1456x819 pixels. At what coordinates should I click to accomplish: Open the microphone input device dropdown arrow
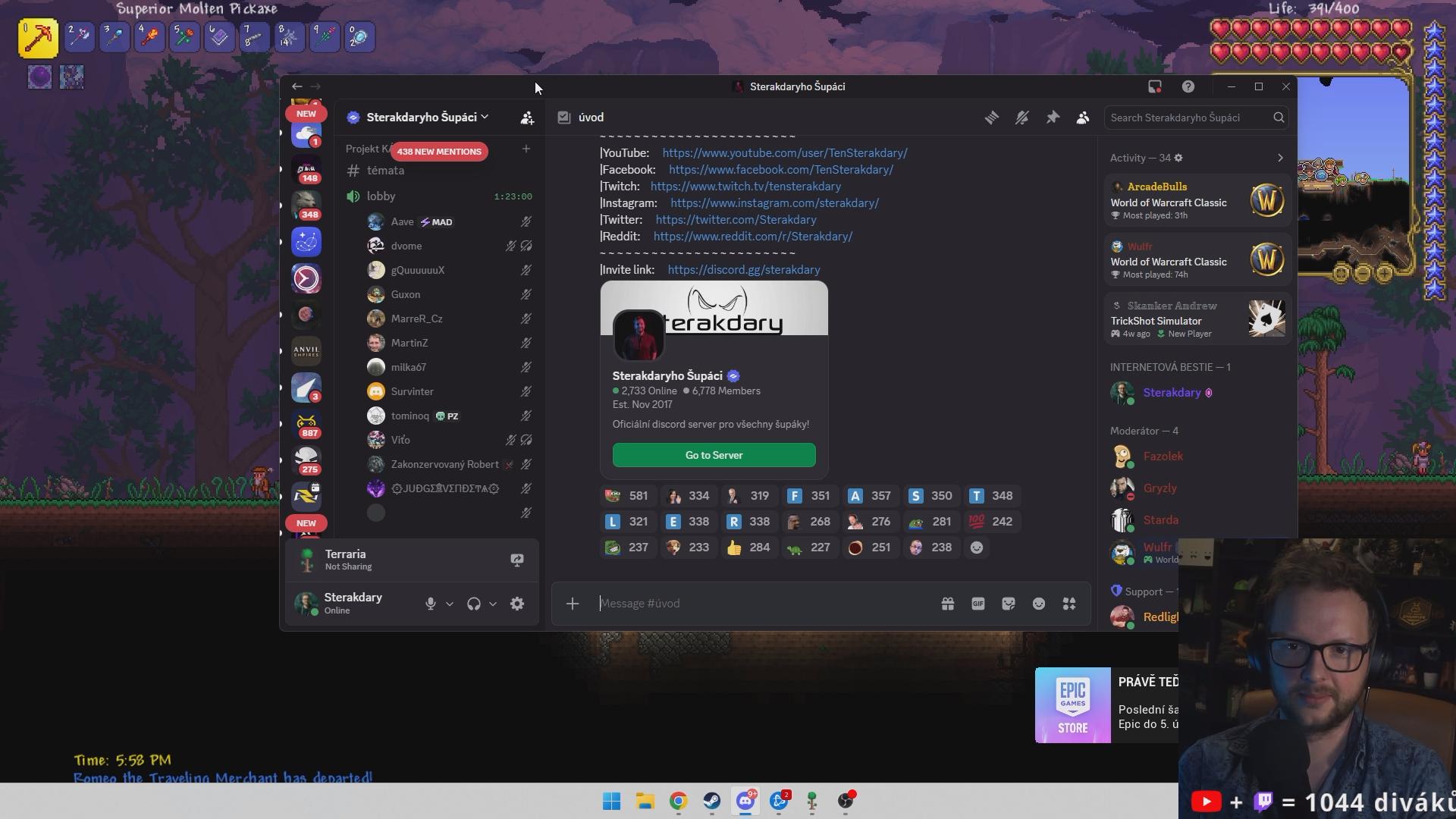(x=450, y=604)
